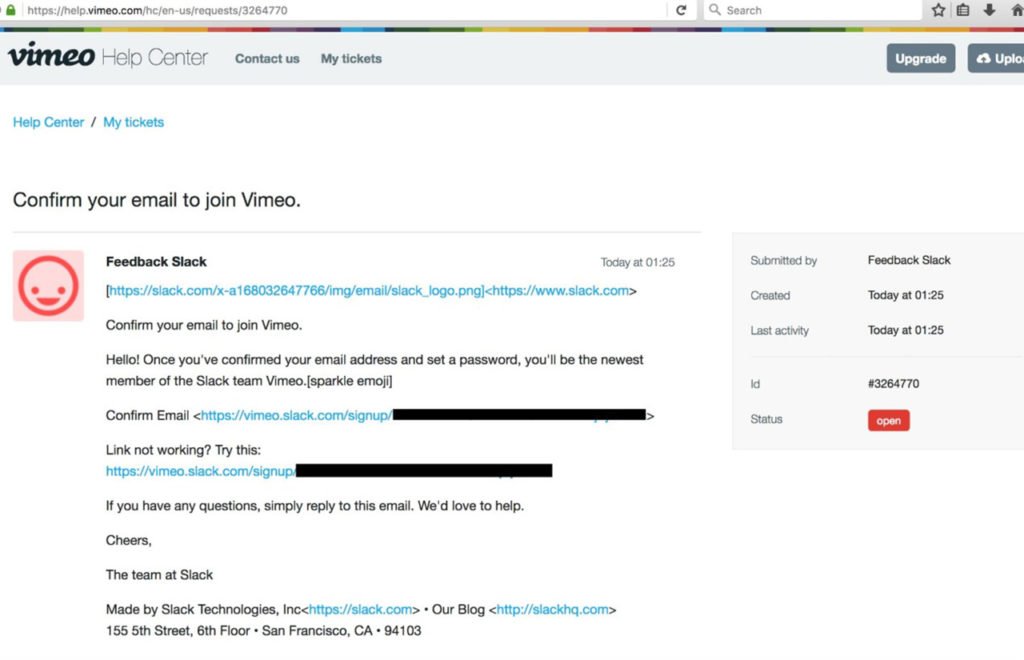Click the address bar URL
Screen dimensions: 1024x660
tap(157, 10)
